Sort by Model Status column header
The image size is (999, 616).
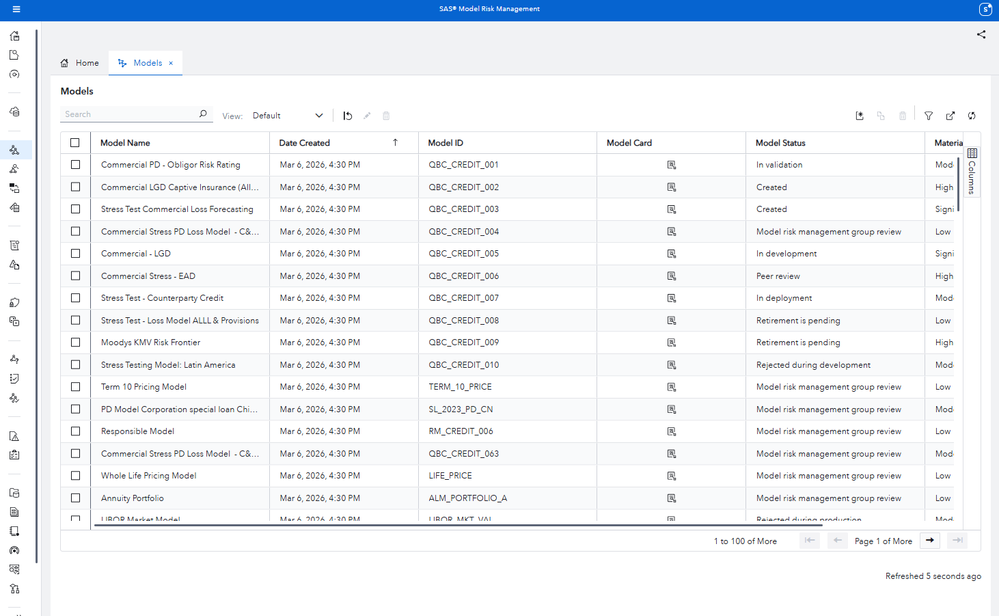point(780,143)
